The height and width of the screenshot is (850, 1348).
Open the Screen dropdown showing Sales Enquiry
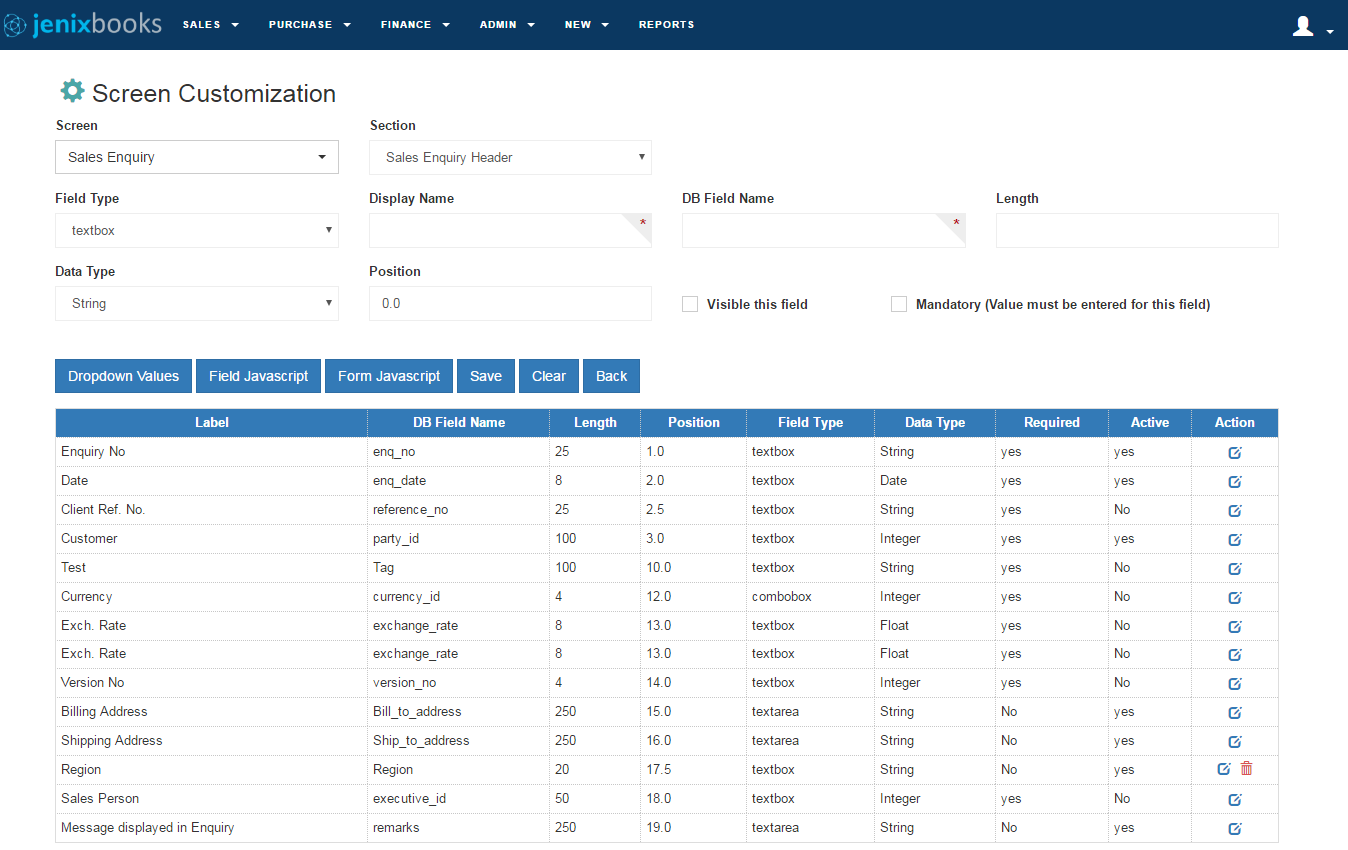pos(197,157)
